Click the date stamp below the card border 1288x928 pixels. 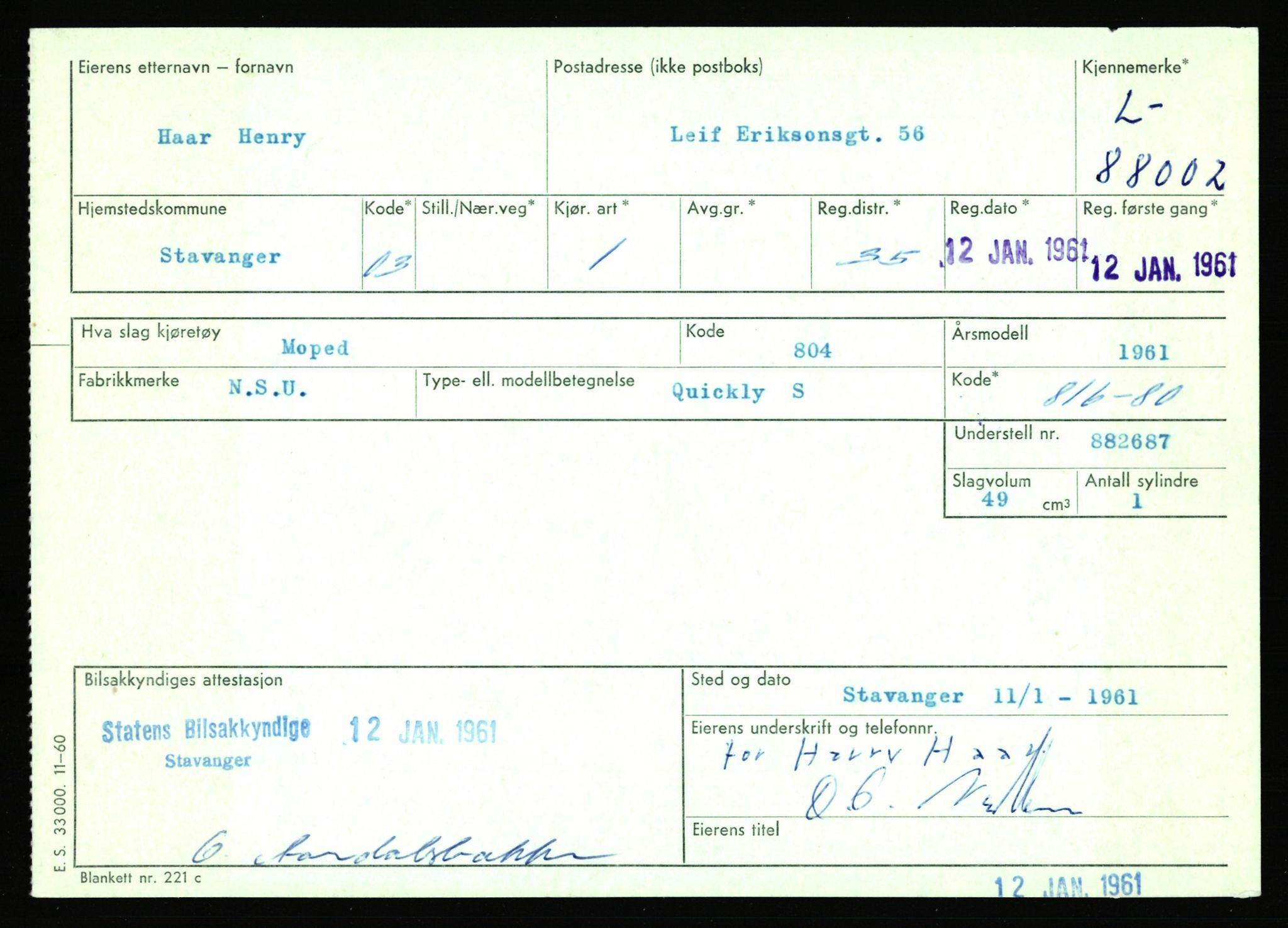1067,886
